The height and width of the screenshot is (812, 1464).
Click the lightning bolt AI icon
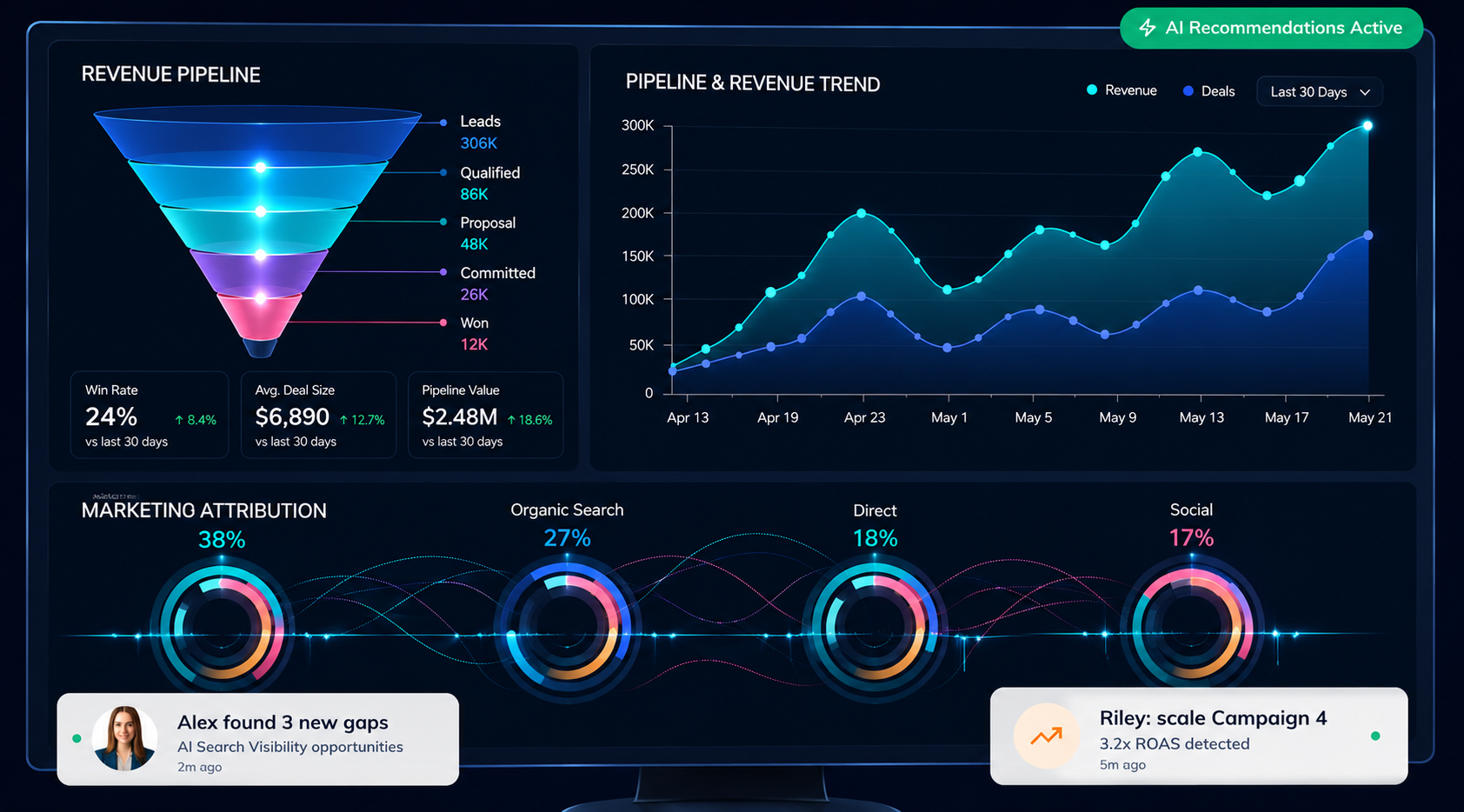pos(1148,28)
